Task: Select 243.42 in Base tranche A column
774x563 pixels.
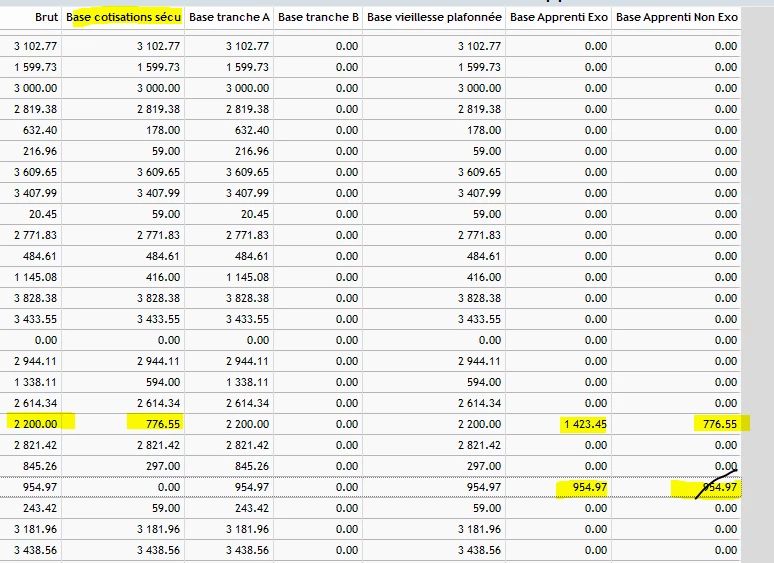Action: [x=252, y=508]
